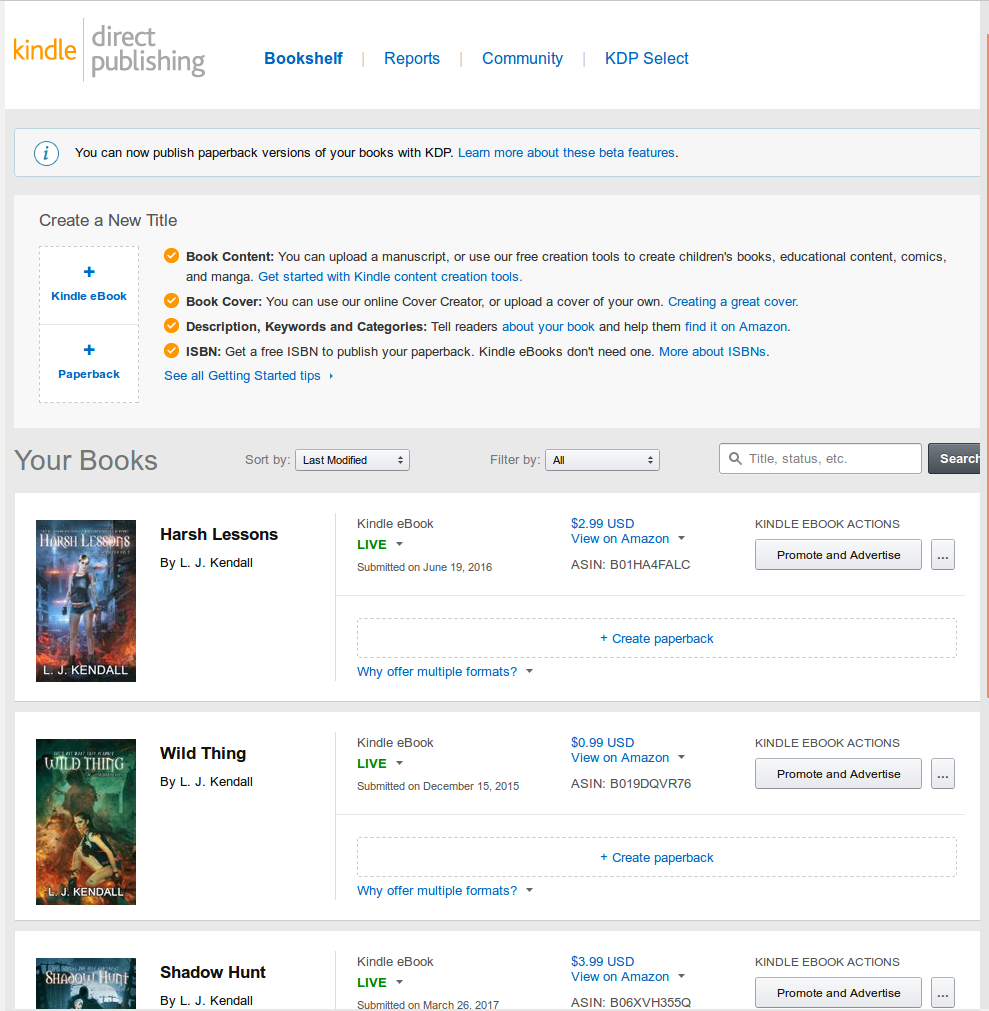Click the plus icon for Paperback
This screenshot has height=1011, width=989.
[89, 350]
